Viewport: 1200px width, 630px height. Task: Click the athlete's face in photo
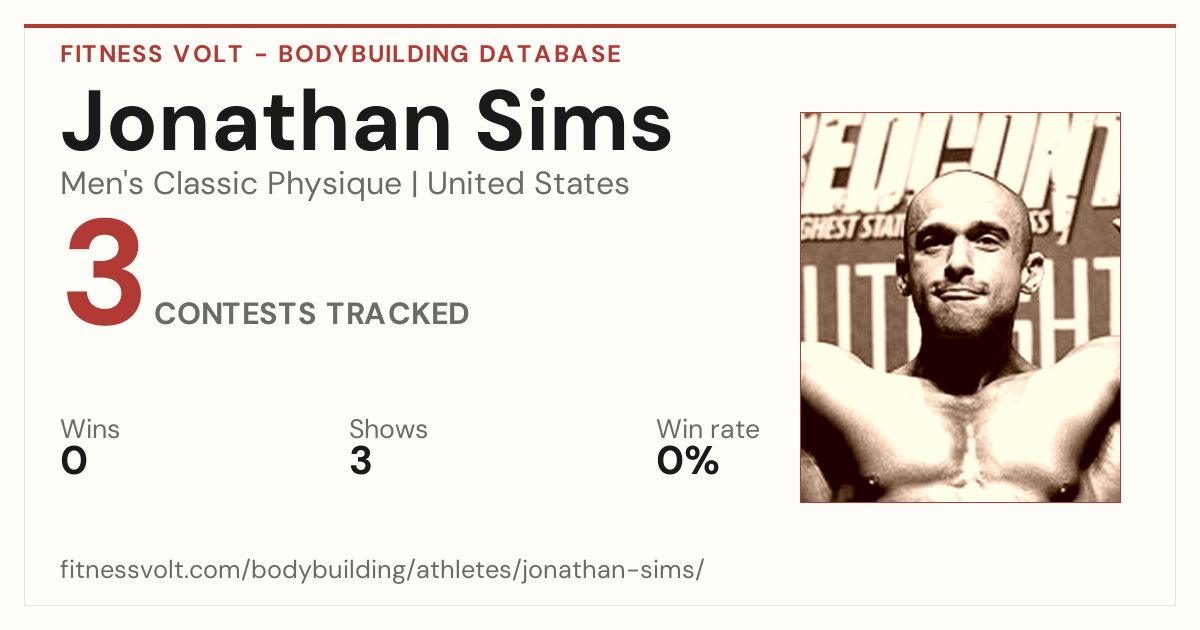[x=965, y=262]
